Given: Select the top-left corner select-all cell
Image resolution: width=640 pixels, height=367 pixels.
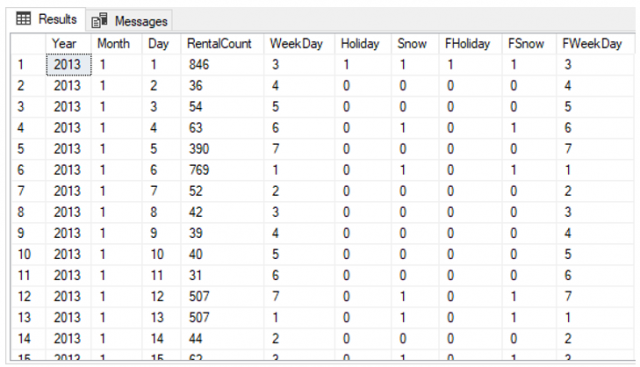Looking at the screenshot, I should pyautogui.click(x=28, y=44).
